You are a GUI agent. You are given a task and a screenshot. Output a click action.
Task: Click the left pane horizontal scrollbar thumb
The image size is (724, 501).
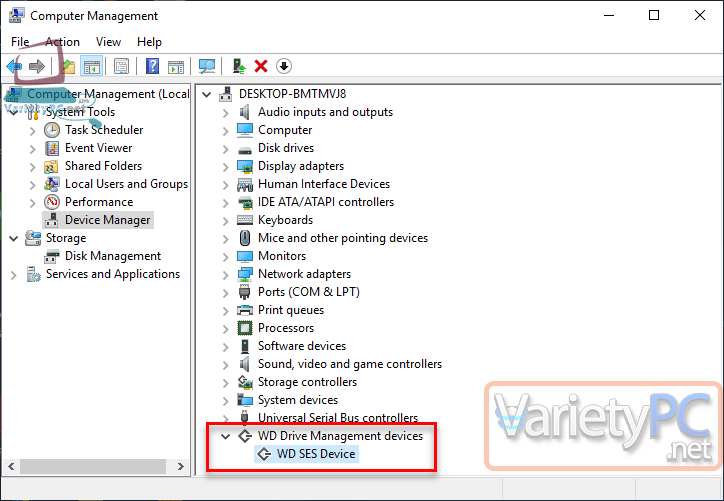coord(93,466)
